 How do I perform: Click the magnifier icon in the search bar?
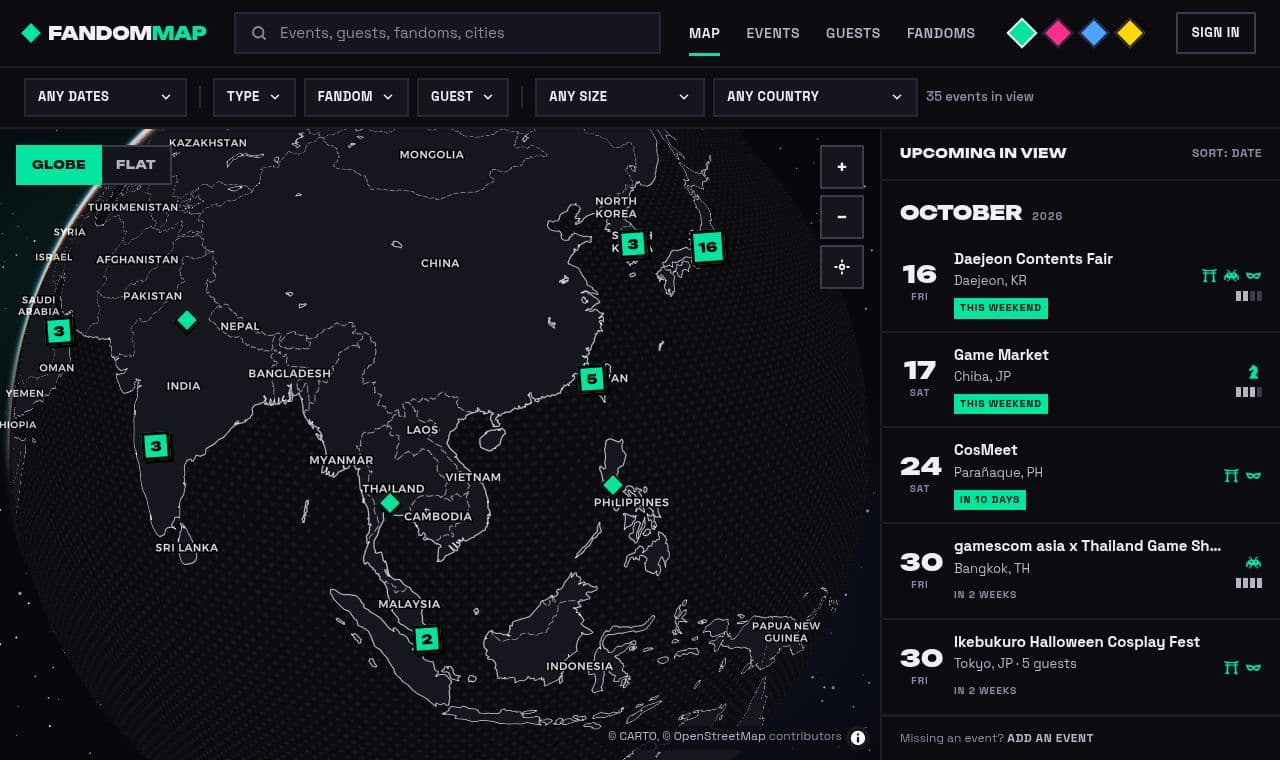coord(259,33)
